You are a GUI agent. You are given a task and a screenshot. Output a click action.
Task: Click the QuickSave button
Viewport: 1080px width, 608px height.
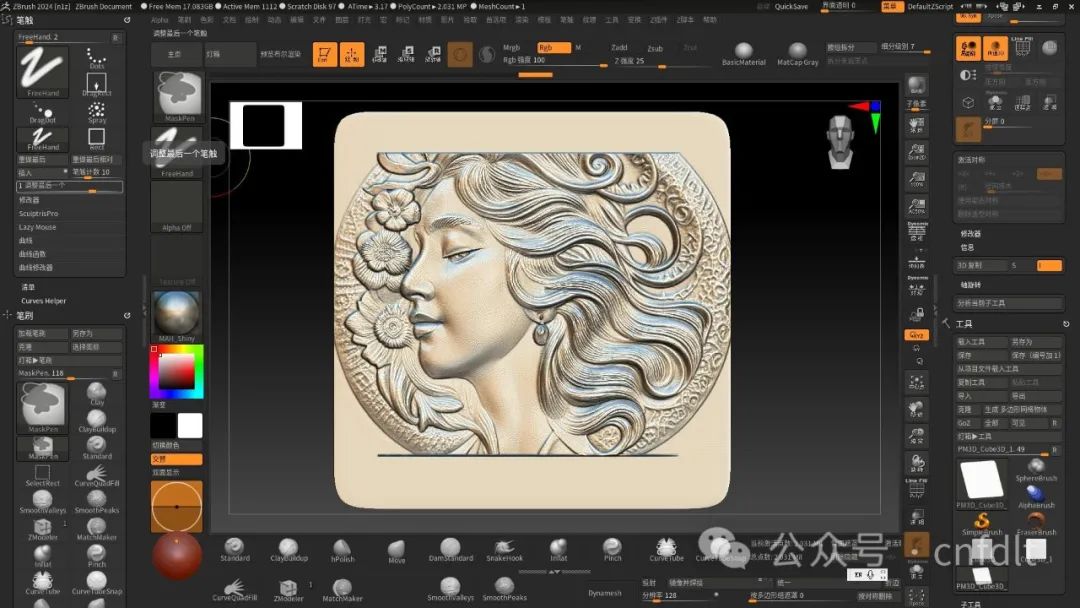coord(791,6)
